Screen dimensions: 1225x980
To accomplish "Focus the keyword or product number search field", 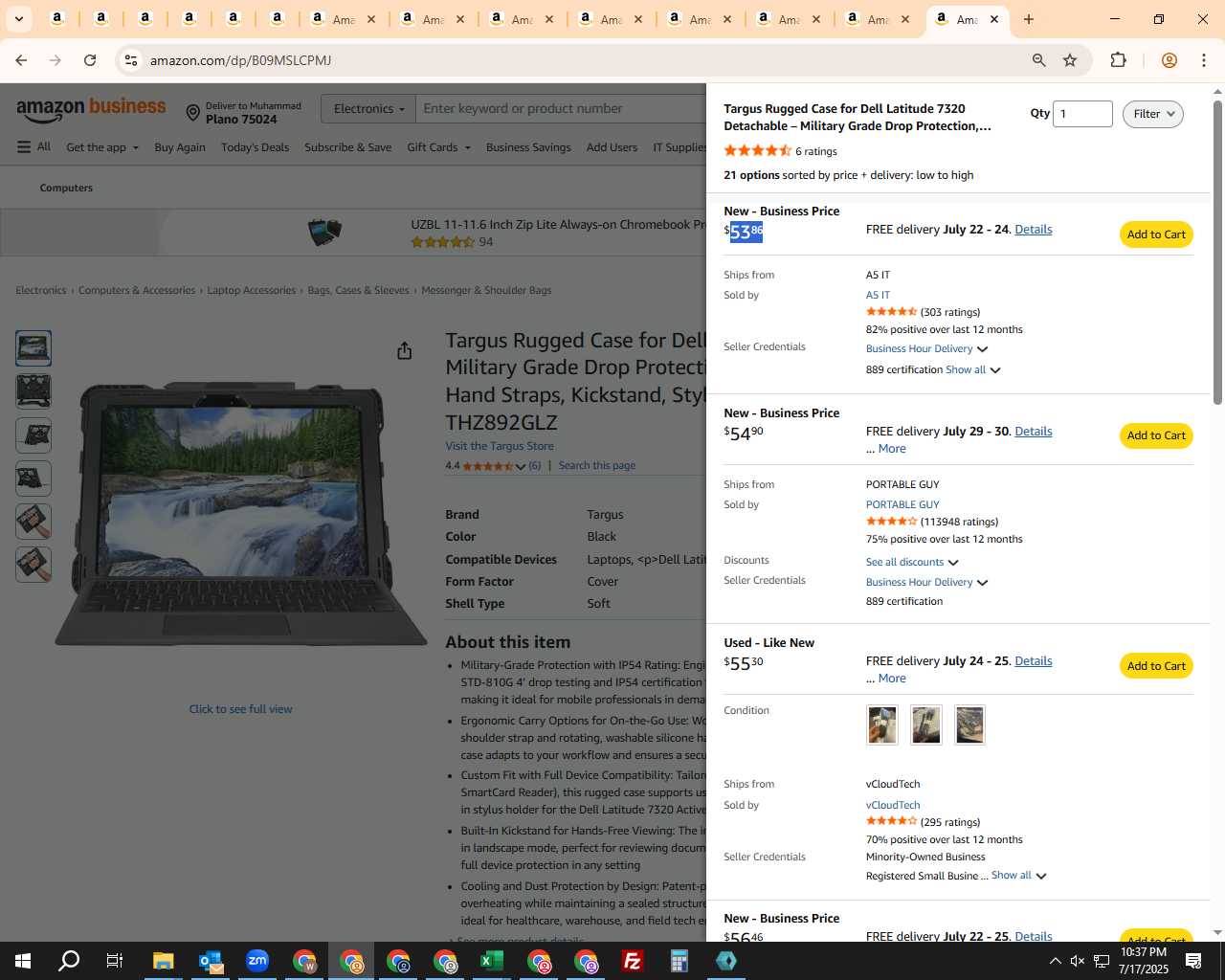I will coord(561,109).
